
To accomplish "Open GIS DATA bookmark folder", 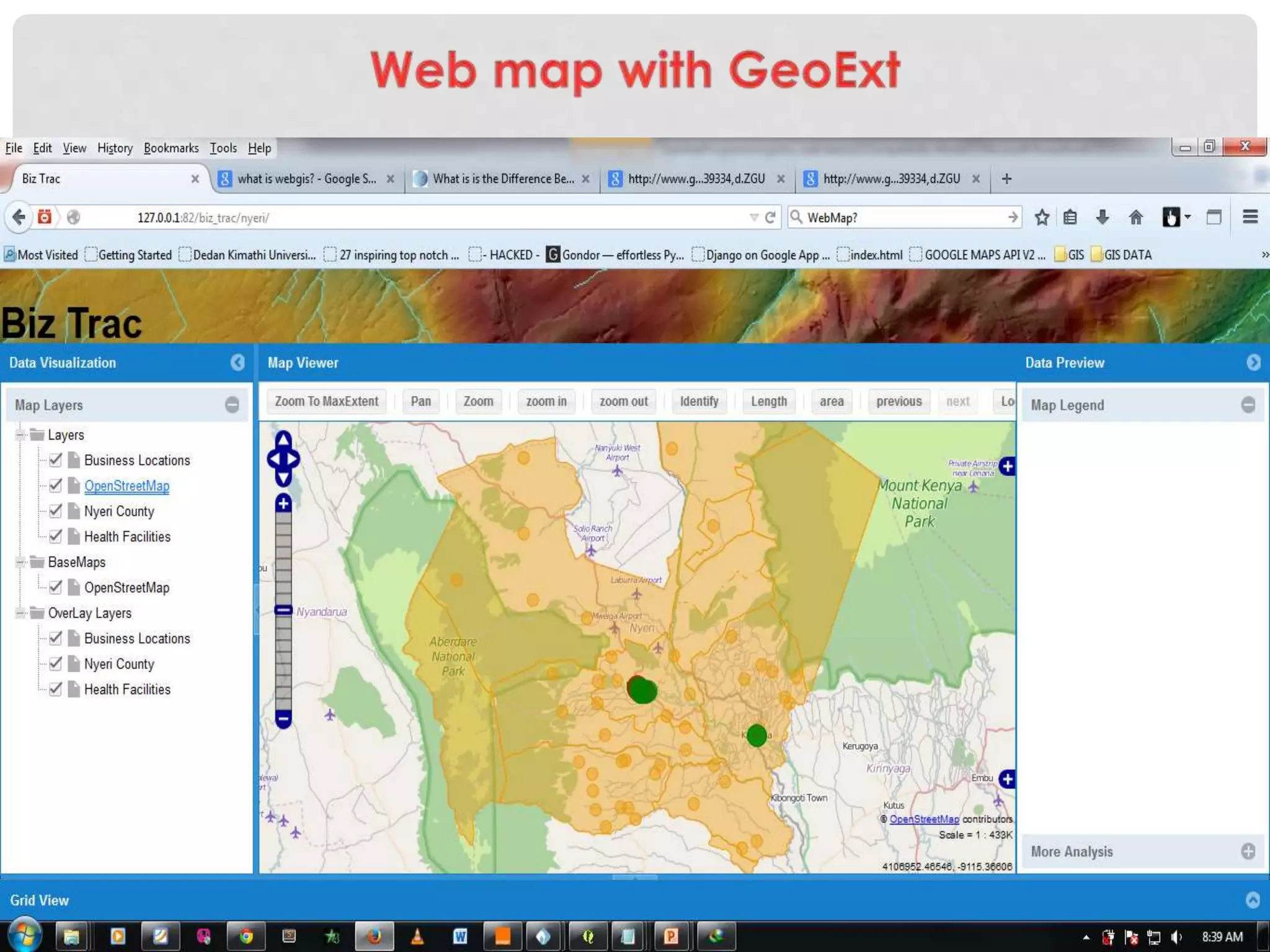I will point(1121,255).
